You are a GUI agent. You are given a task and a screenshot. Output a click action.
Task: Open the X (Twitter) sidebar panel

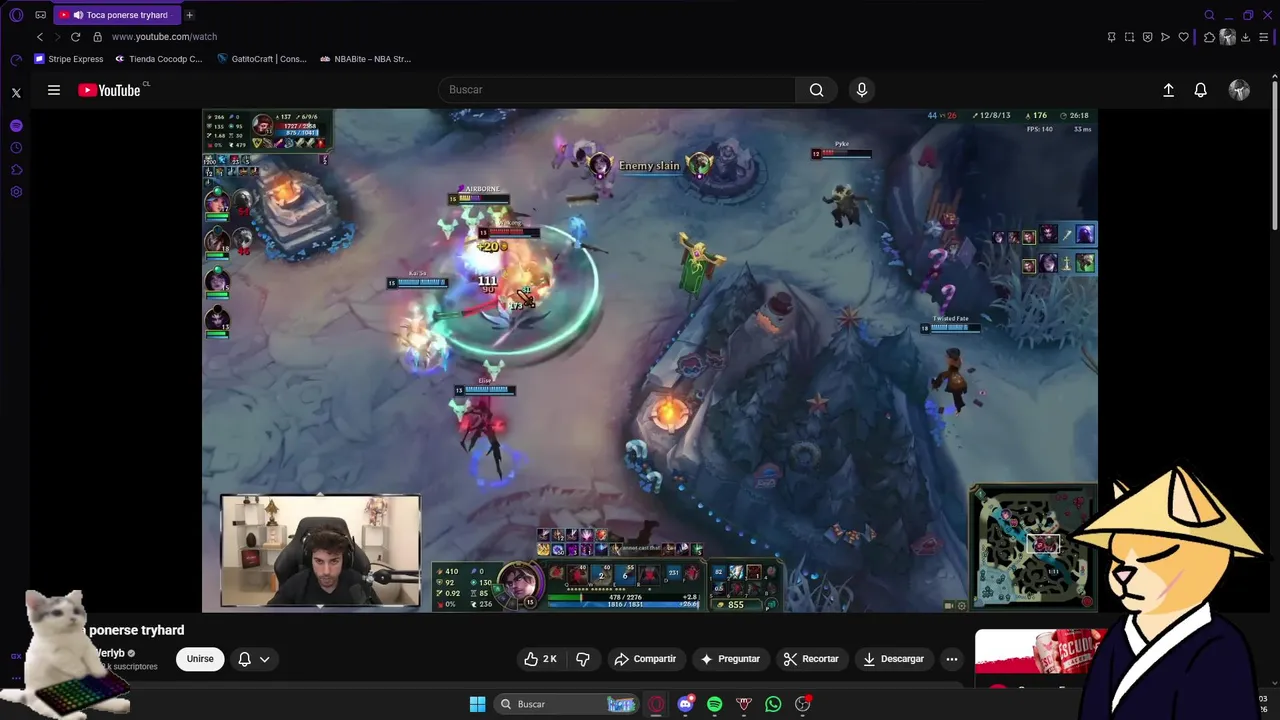coord(16,93)
